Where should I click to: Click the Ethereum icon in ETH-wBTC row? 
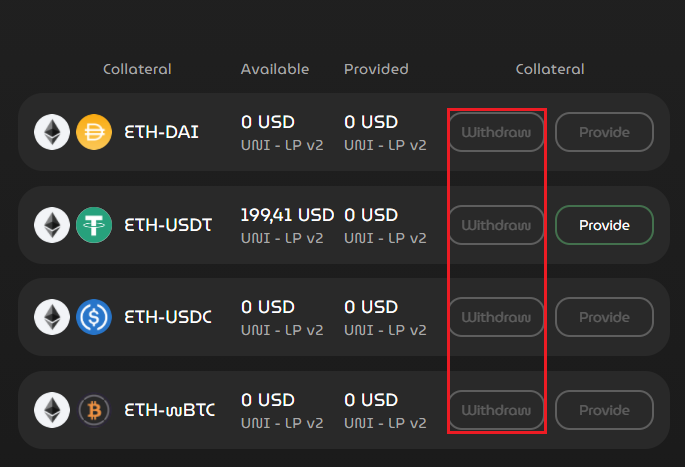52,410
